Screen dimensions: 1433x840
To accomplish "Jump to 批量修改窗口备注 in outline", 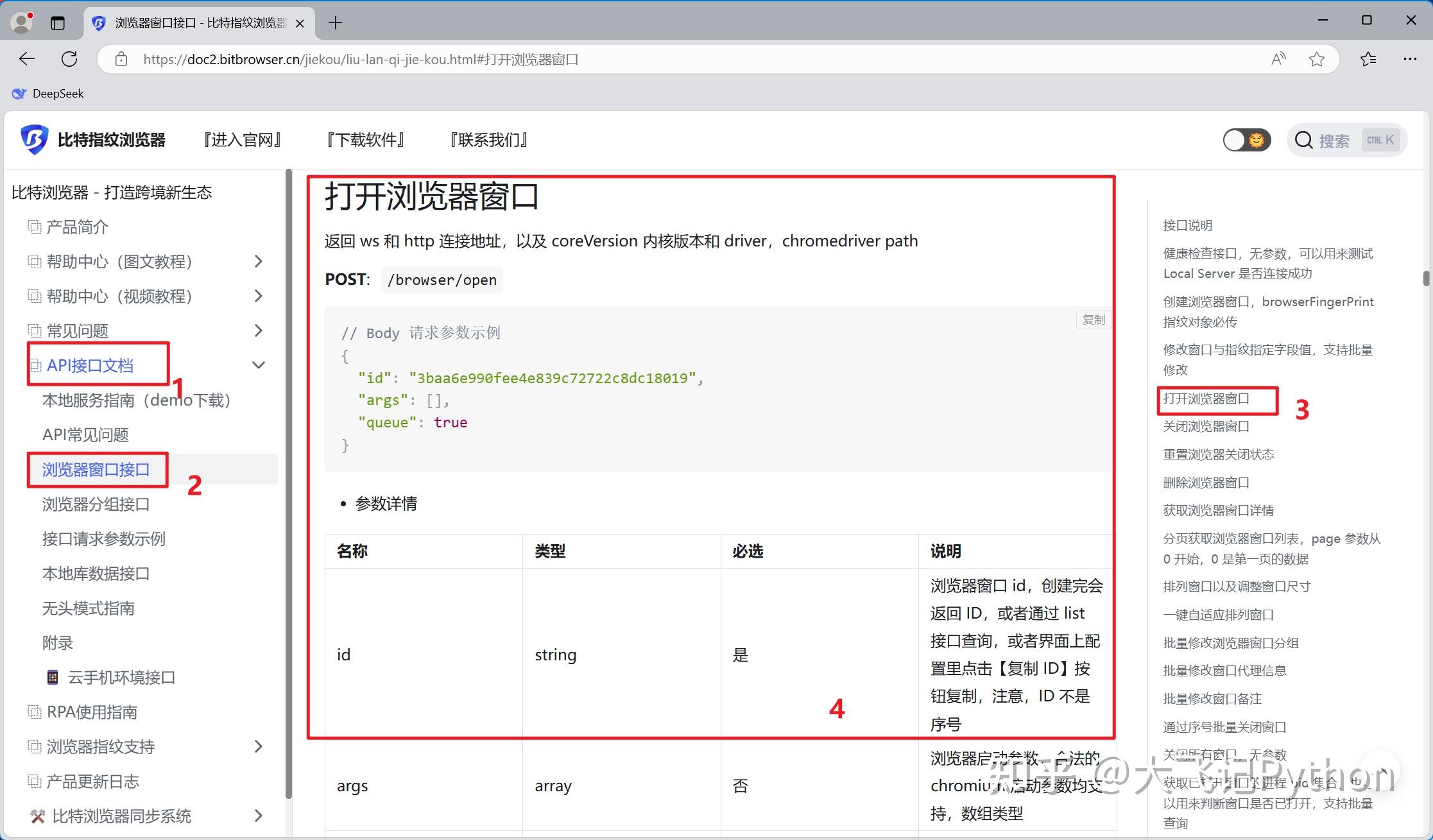I will pos(1212,699).
